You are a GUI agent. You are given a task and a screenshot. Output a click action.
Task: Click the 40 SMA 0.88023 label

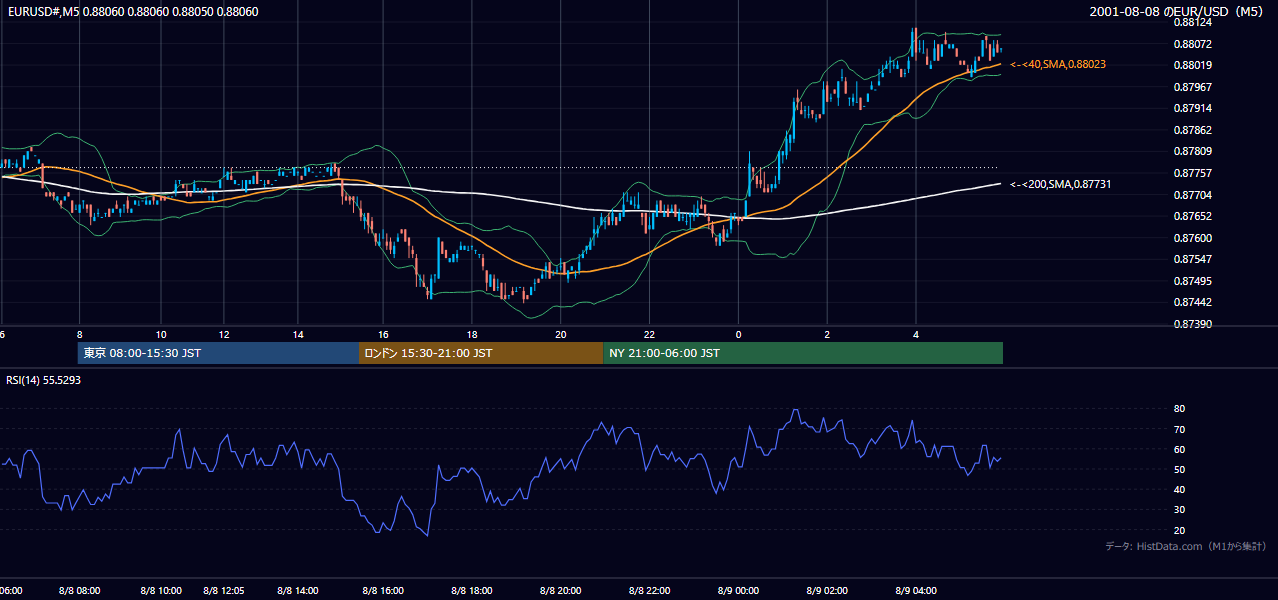tap(1058, 64)
